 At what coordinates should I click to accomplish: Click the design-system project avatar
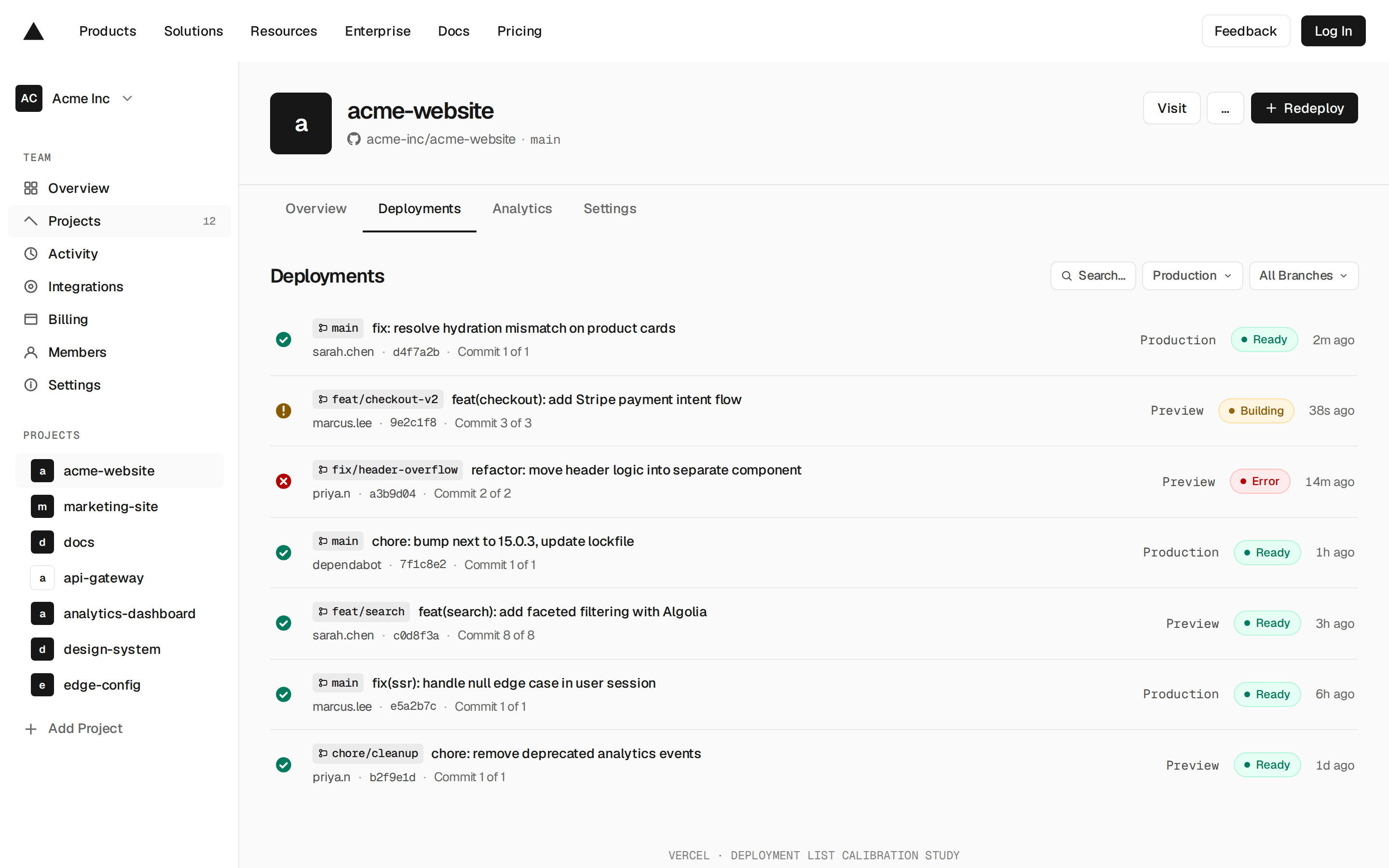point(42,649)
